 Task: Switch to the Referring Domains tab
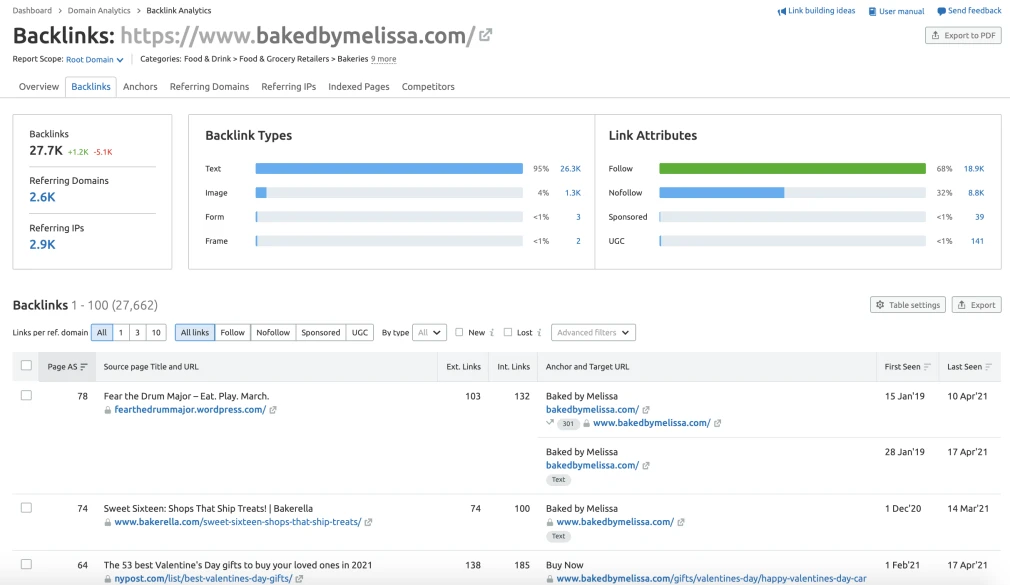(x=209, y=86)
